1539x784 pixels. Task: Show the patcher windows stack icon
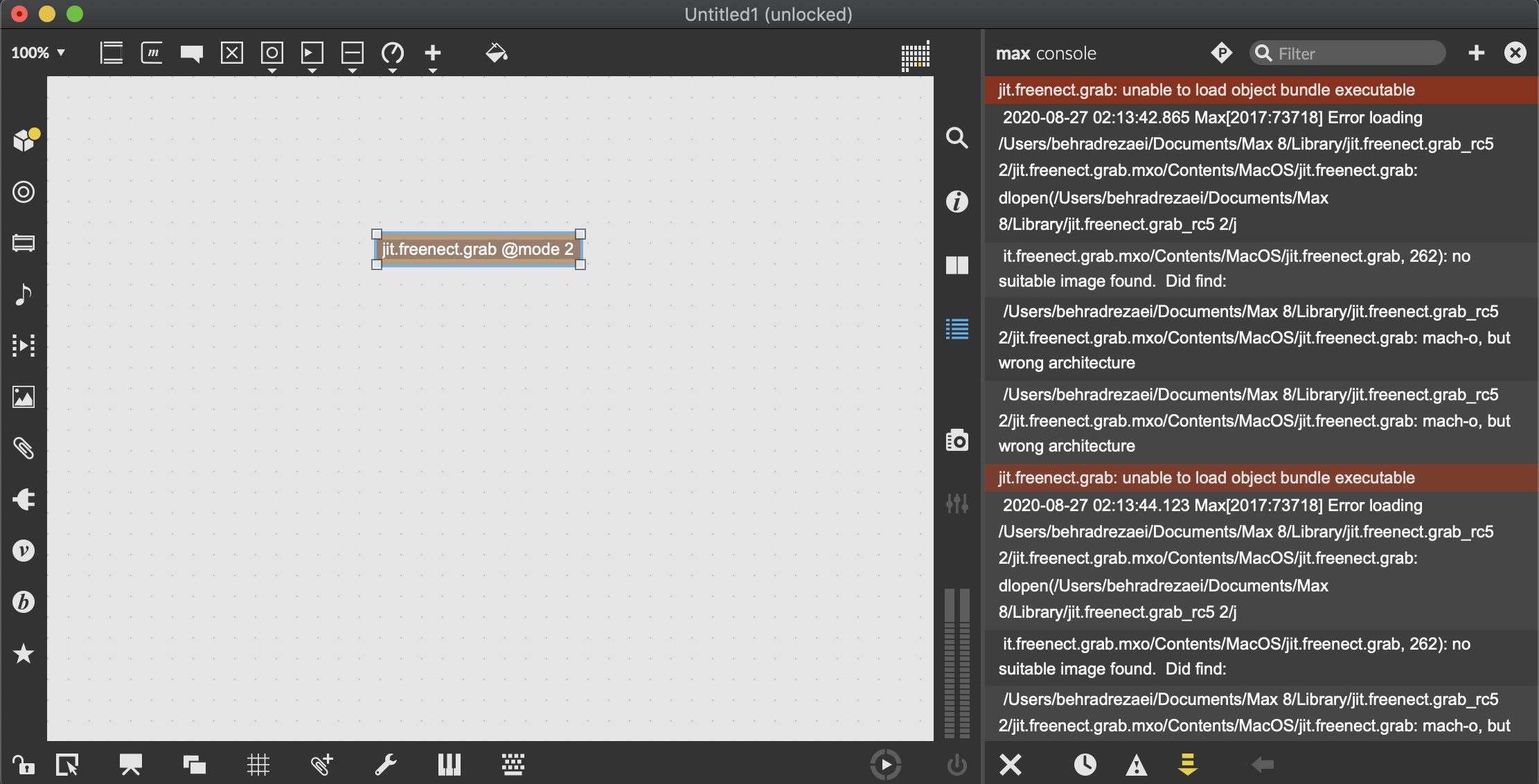195,765
